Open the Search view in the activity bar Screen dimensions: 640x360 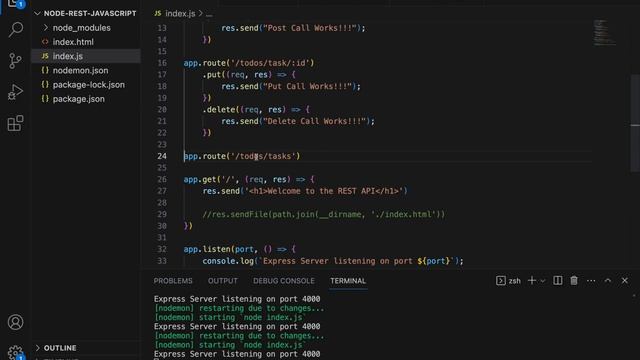[15, 29]
